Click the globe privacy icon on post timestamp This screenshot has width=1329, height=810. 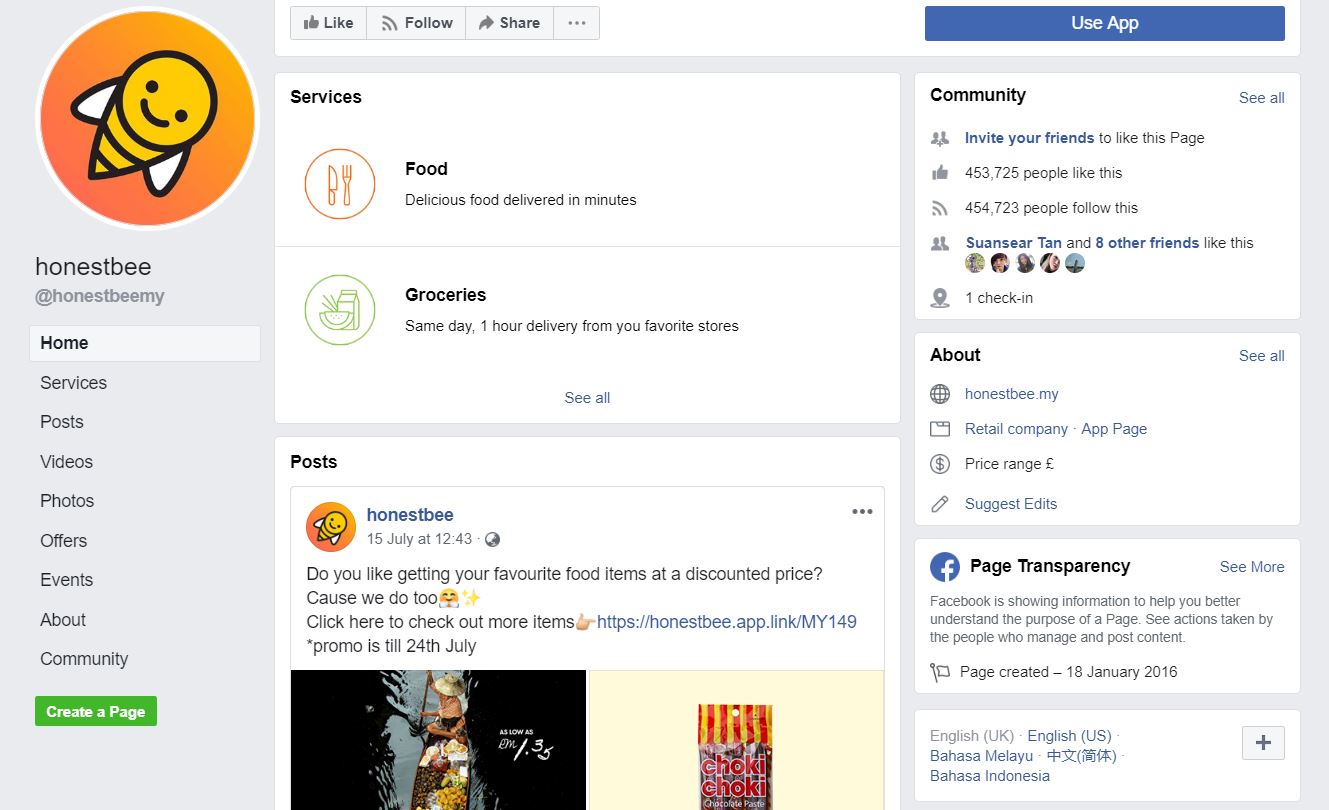[492, 539]
